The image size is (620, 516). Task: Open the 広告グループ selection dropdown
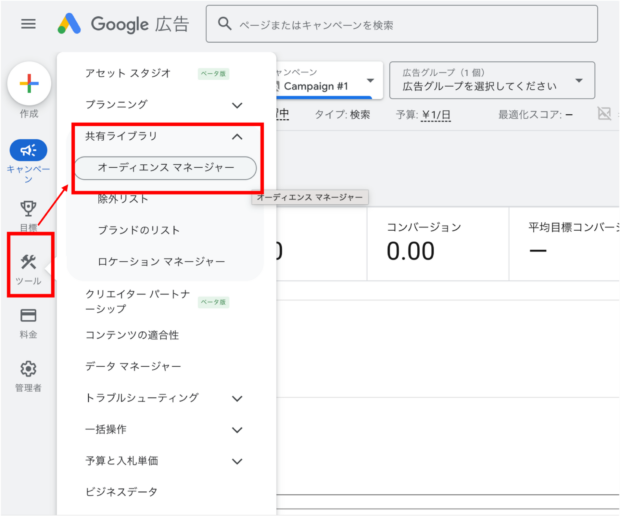click(x=492, y=80)
